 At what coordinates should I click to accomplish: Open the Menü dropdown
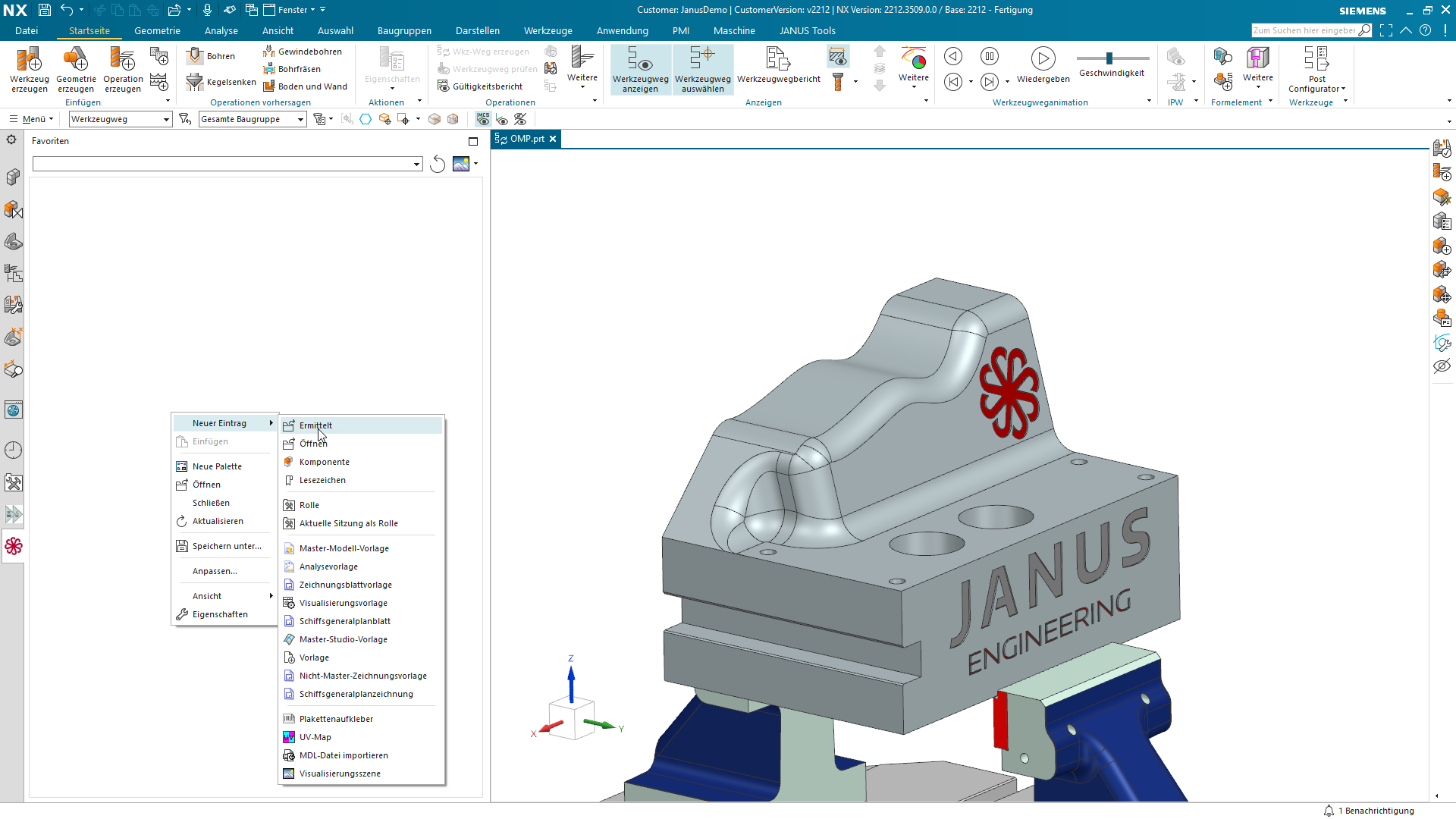[x=31, y=119]
